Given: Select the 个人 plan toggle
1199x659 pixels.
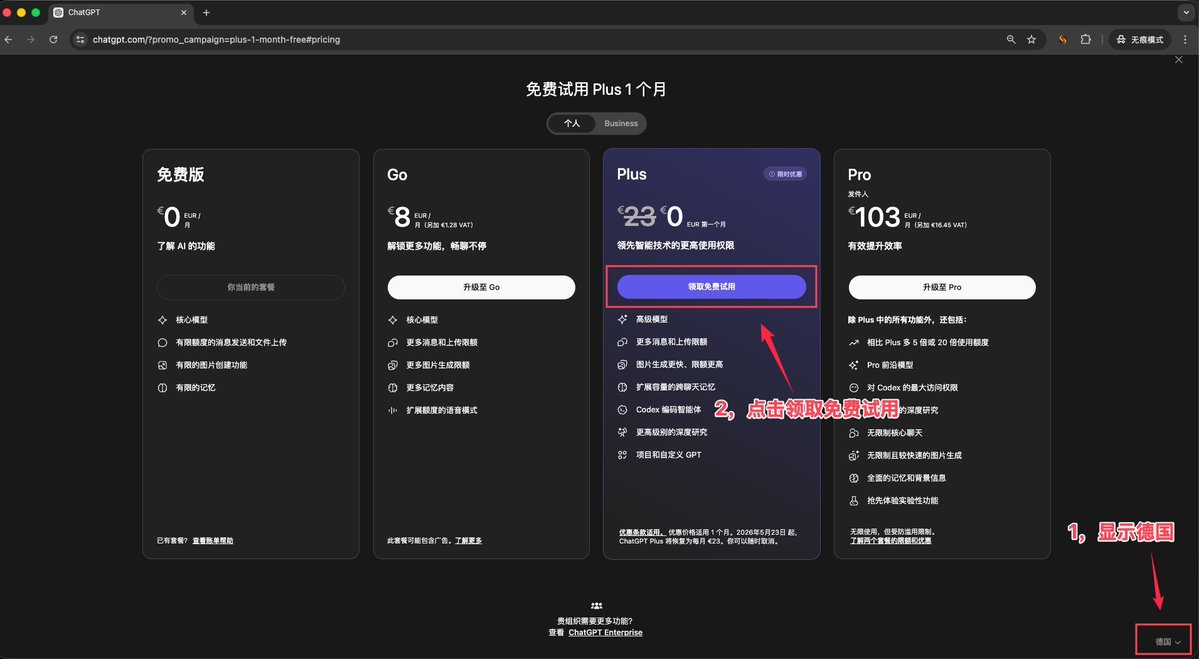Looking at the screenshot, I should tap(572, 124).
